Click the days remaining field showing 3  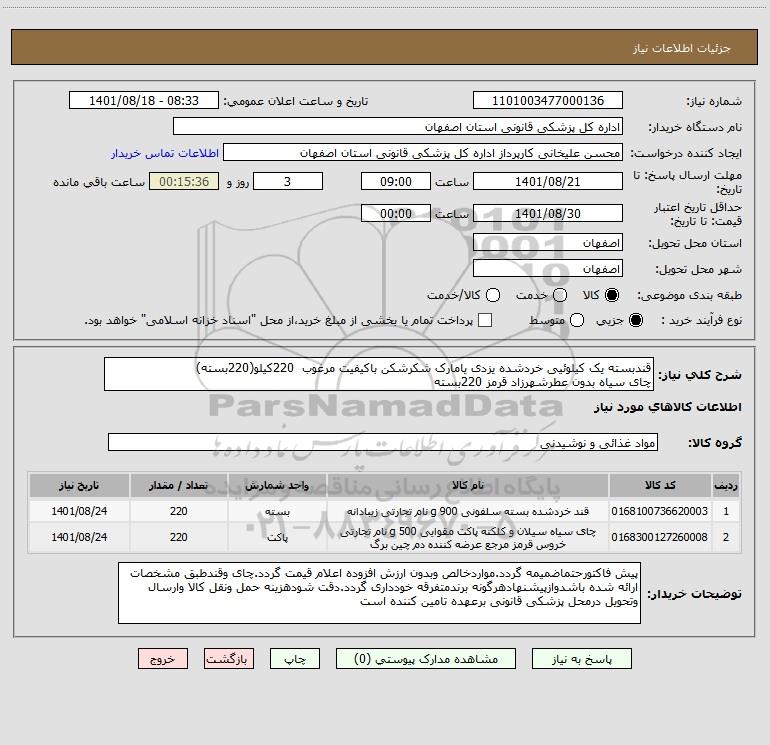(x=288, y=181)
